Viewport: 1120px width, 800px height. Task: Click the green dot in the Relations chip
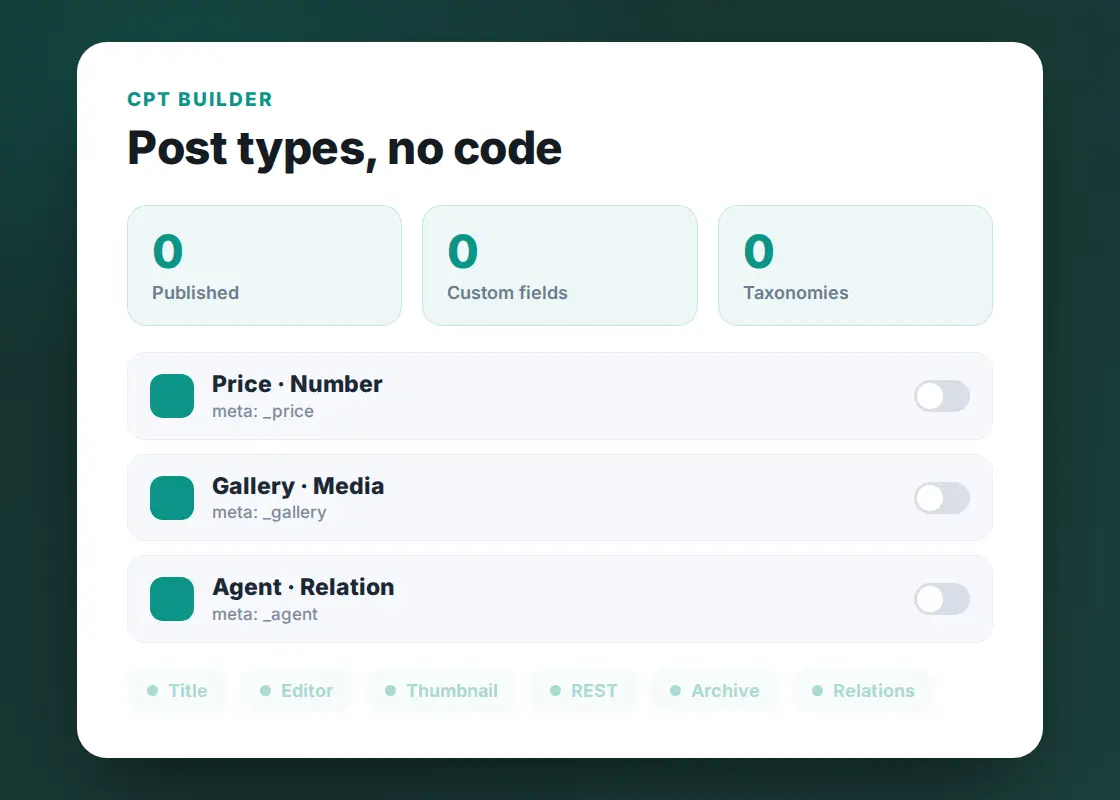coord(817,691)
